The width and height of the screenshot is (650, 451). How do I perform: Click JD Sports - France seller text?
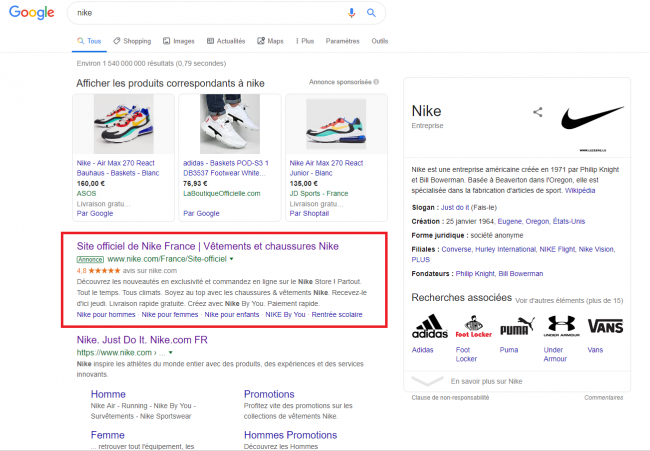pyautogui.click(x=319, y=194)
